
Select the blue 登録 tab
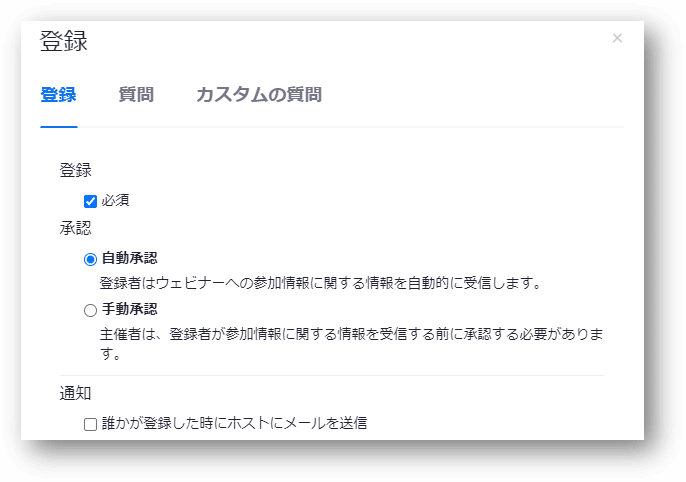pyautogui.click(x=59, y=94)
